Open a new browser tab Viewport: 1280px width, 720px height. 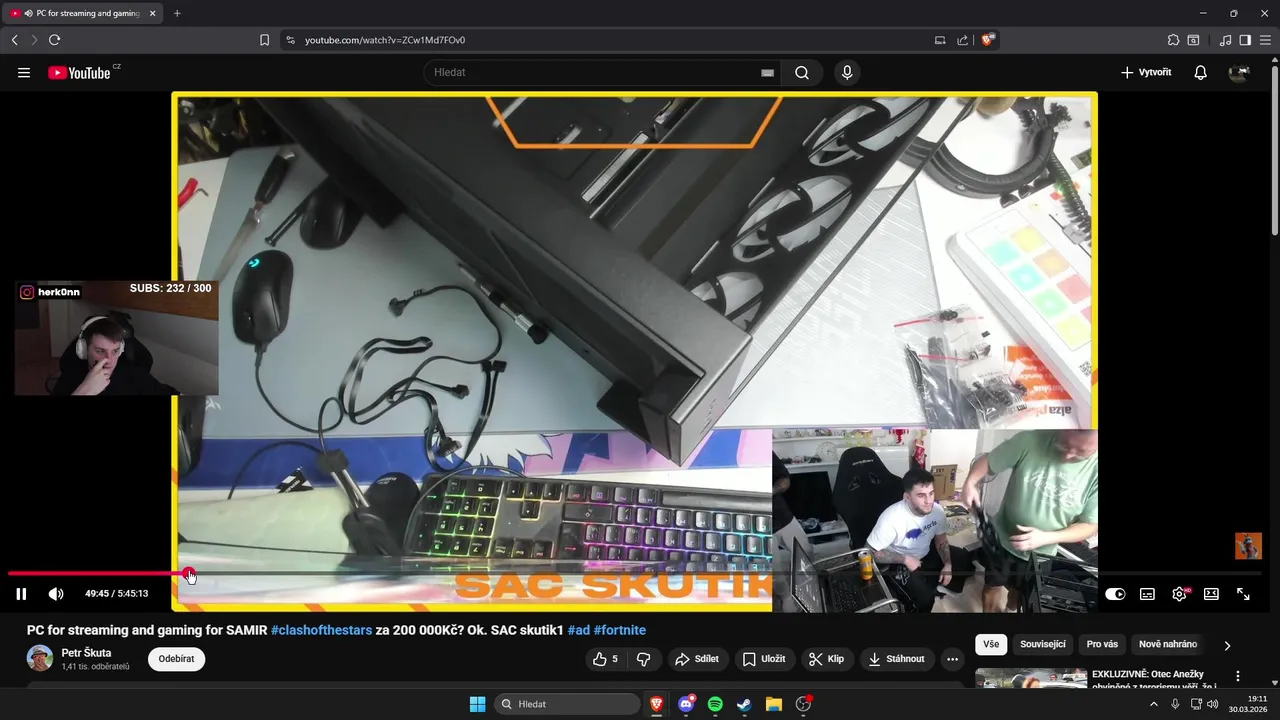tap(177, 13)
